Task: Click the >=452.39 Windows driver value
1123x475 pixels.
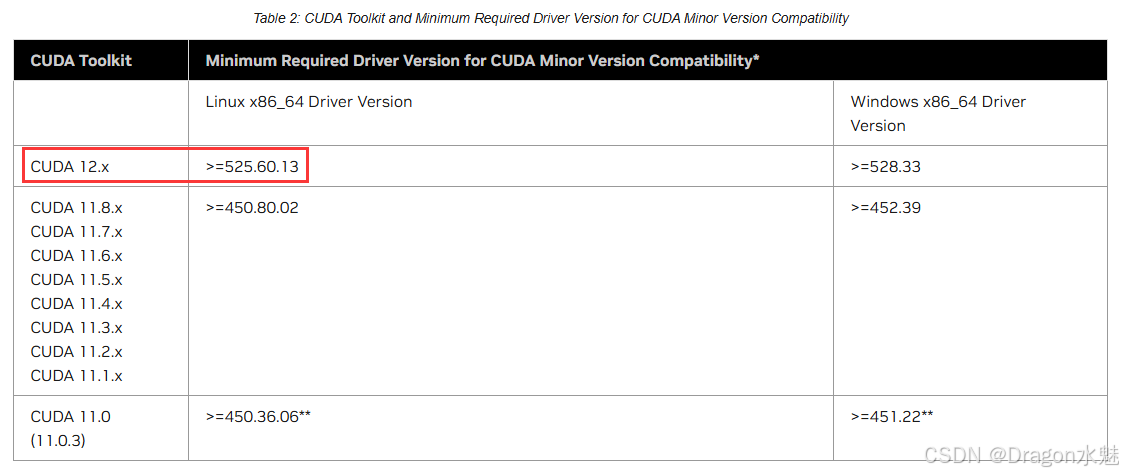Action: coord(885,208)
